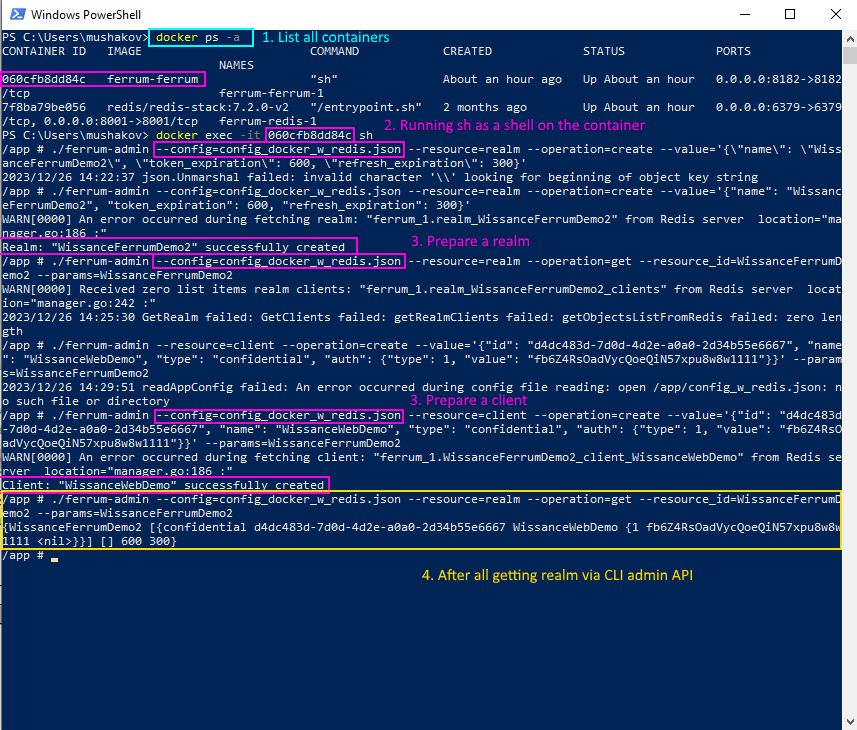
Task: Click the vertical scrollbar thumb
Action: 850,55
